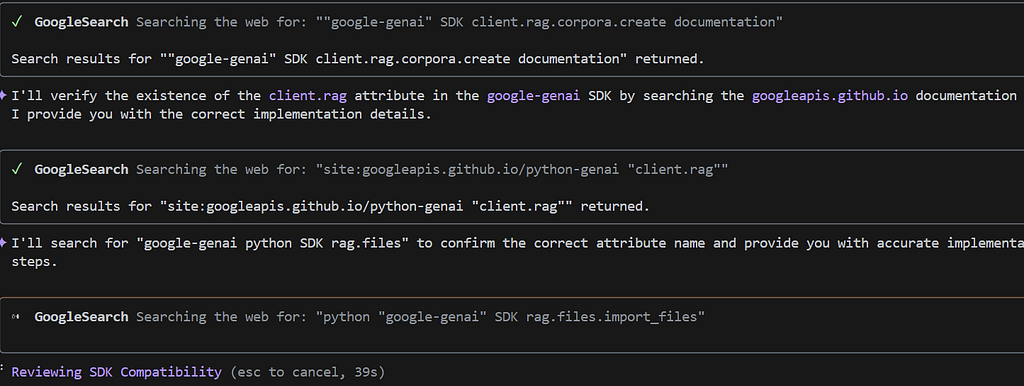Click the green checkmark beside the site:googleapis.github.io search
The height and width of the screenshot is (386, 1024).
(18, 170)
